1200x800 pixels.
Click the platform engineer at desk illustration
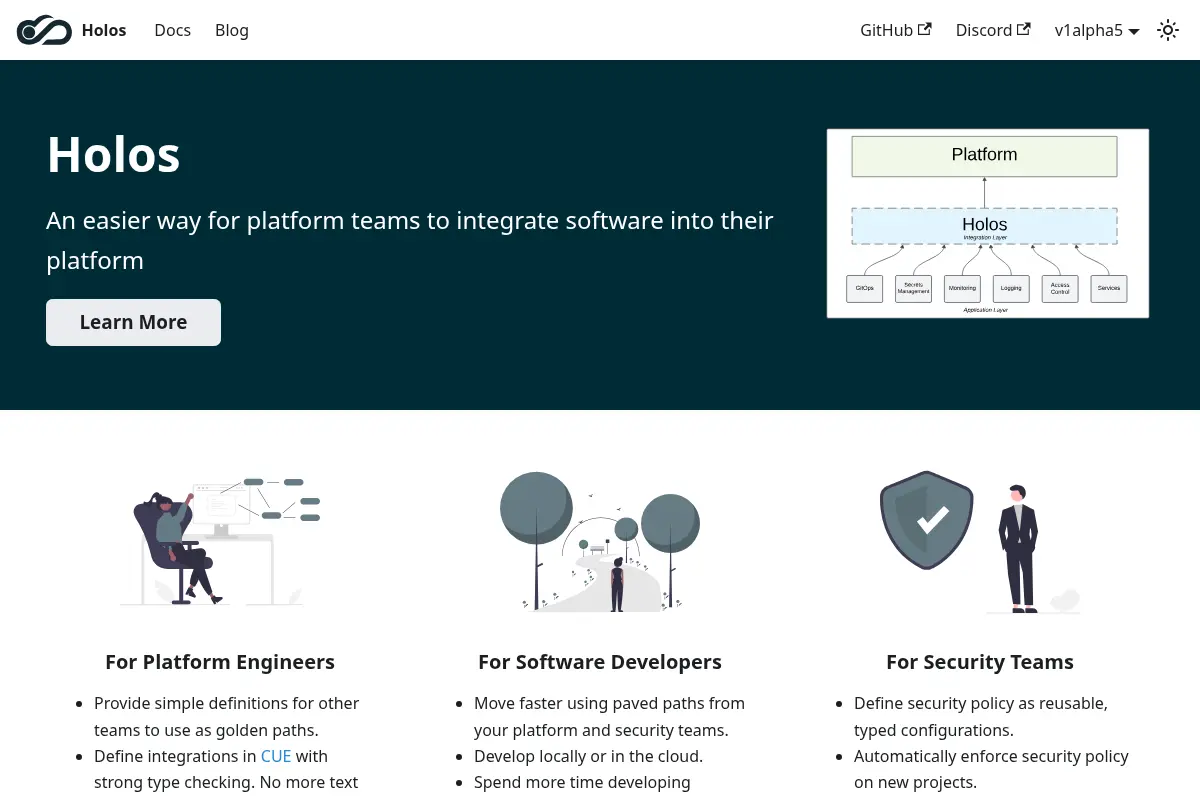pos(220,540)
